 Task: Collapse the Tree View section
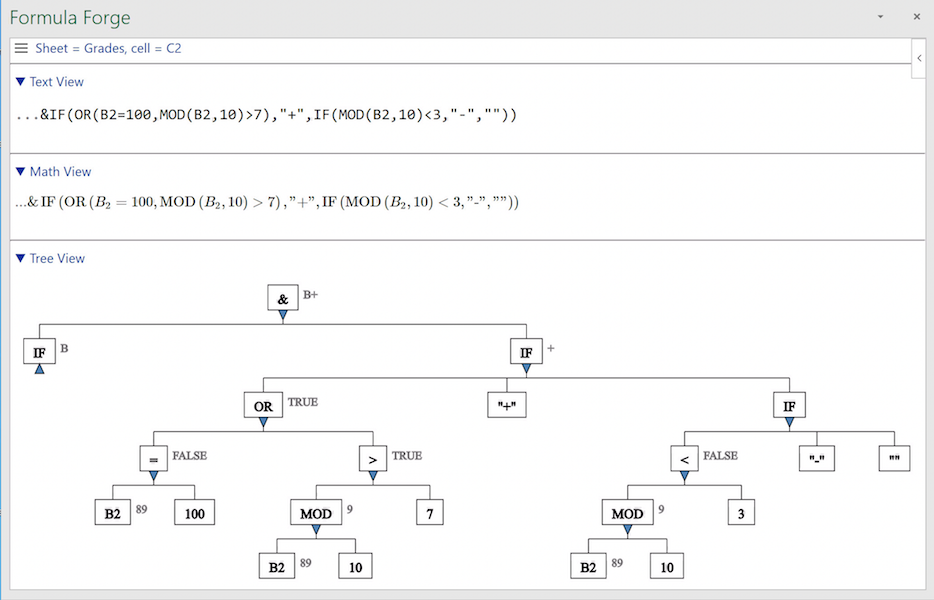[x=20, y=258]
